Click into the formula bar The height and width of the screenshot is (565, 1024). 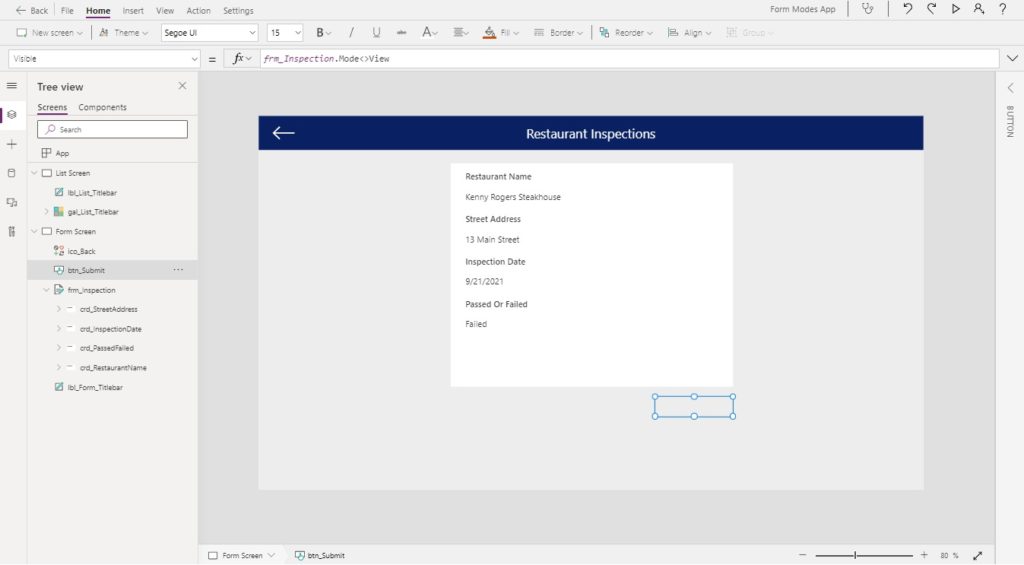(629, 59)
